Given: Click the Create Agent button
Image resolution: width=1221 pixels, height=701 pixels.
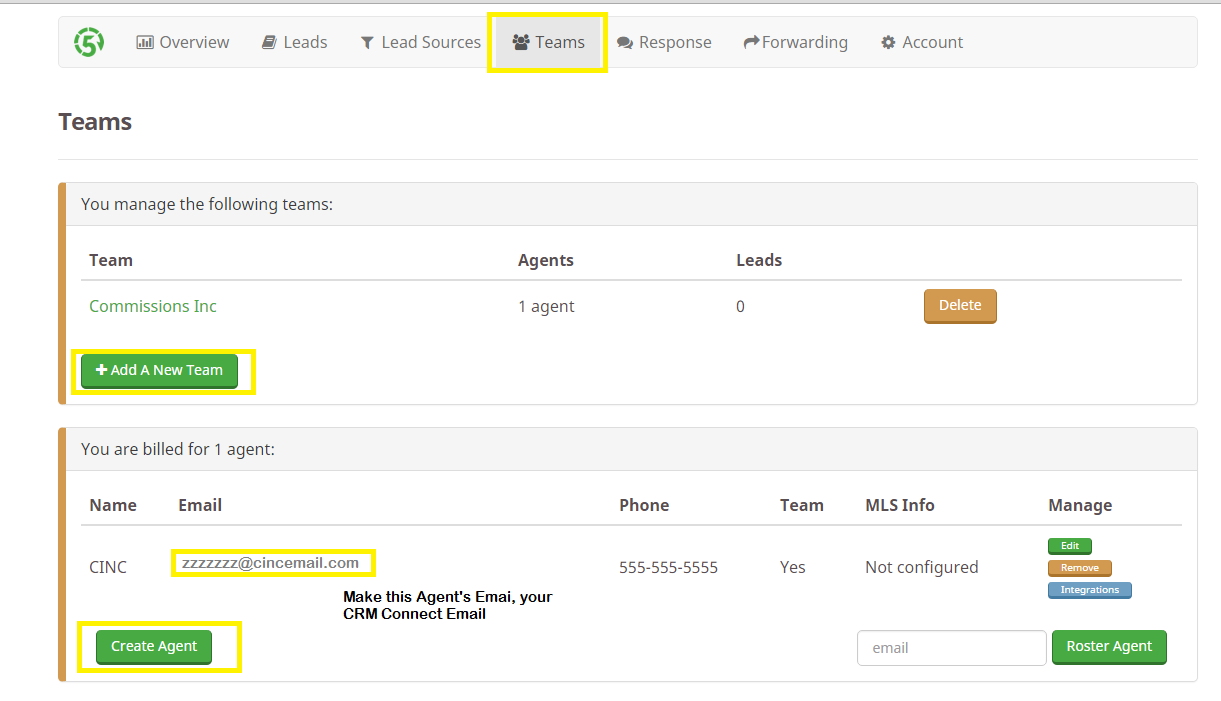Looking at the screenshot, I should [154, 647].
